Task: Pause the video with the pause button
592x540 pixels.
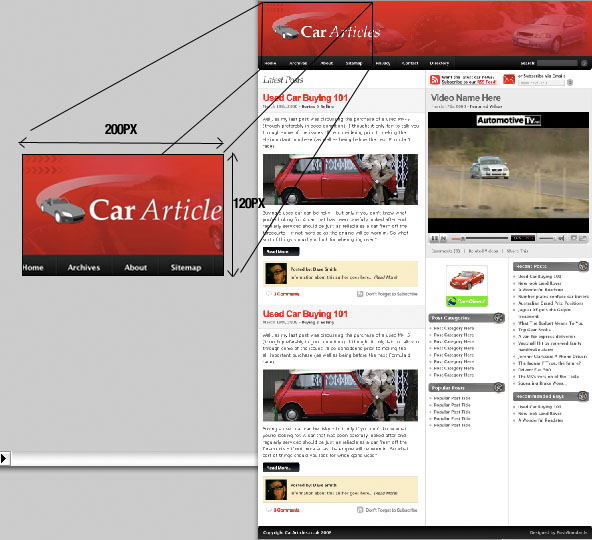Action: click(435, 238)
